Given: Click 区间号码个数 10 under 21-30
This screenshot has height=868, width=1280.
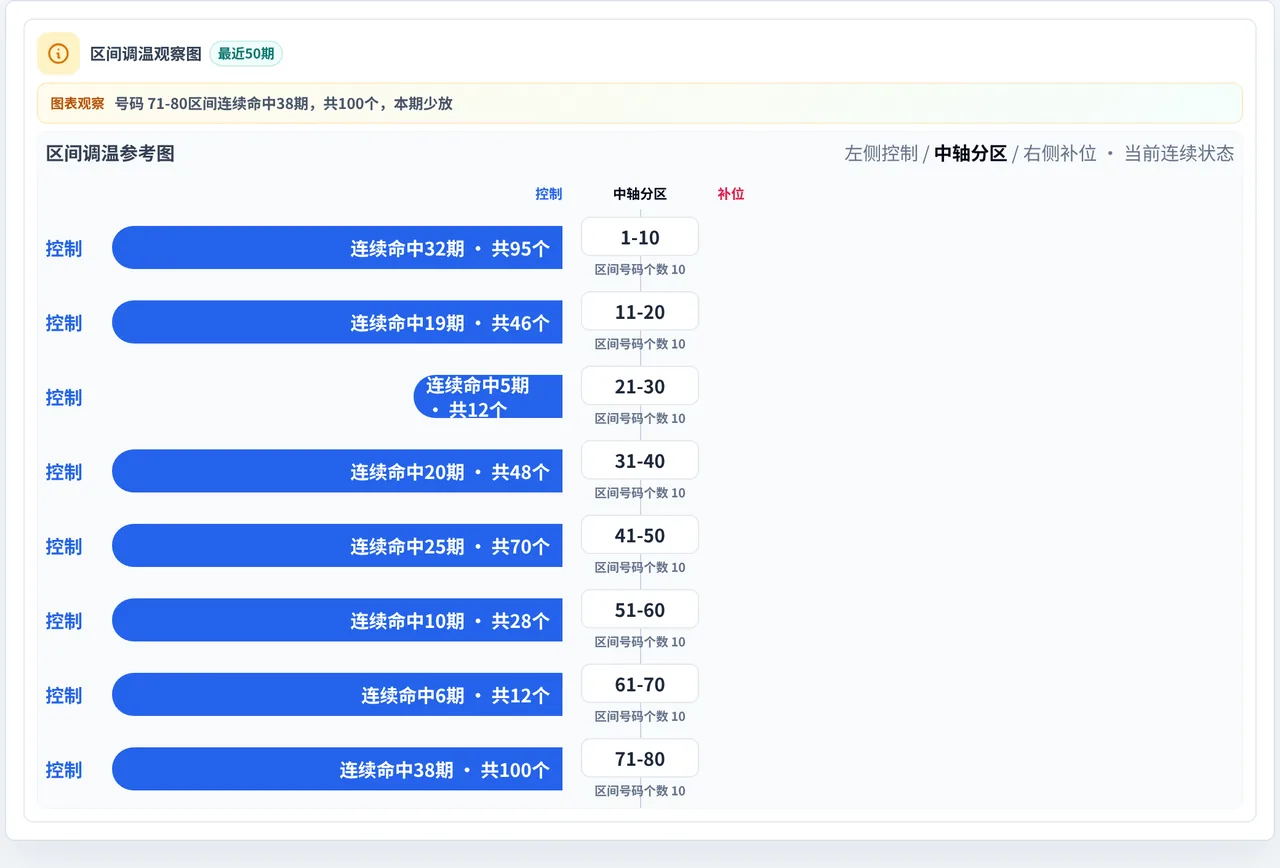Looking at the screenshot, I should pos(640,419).
